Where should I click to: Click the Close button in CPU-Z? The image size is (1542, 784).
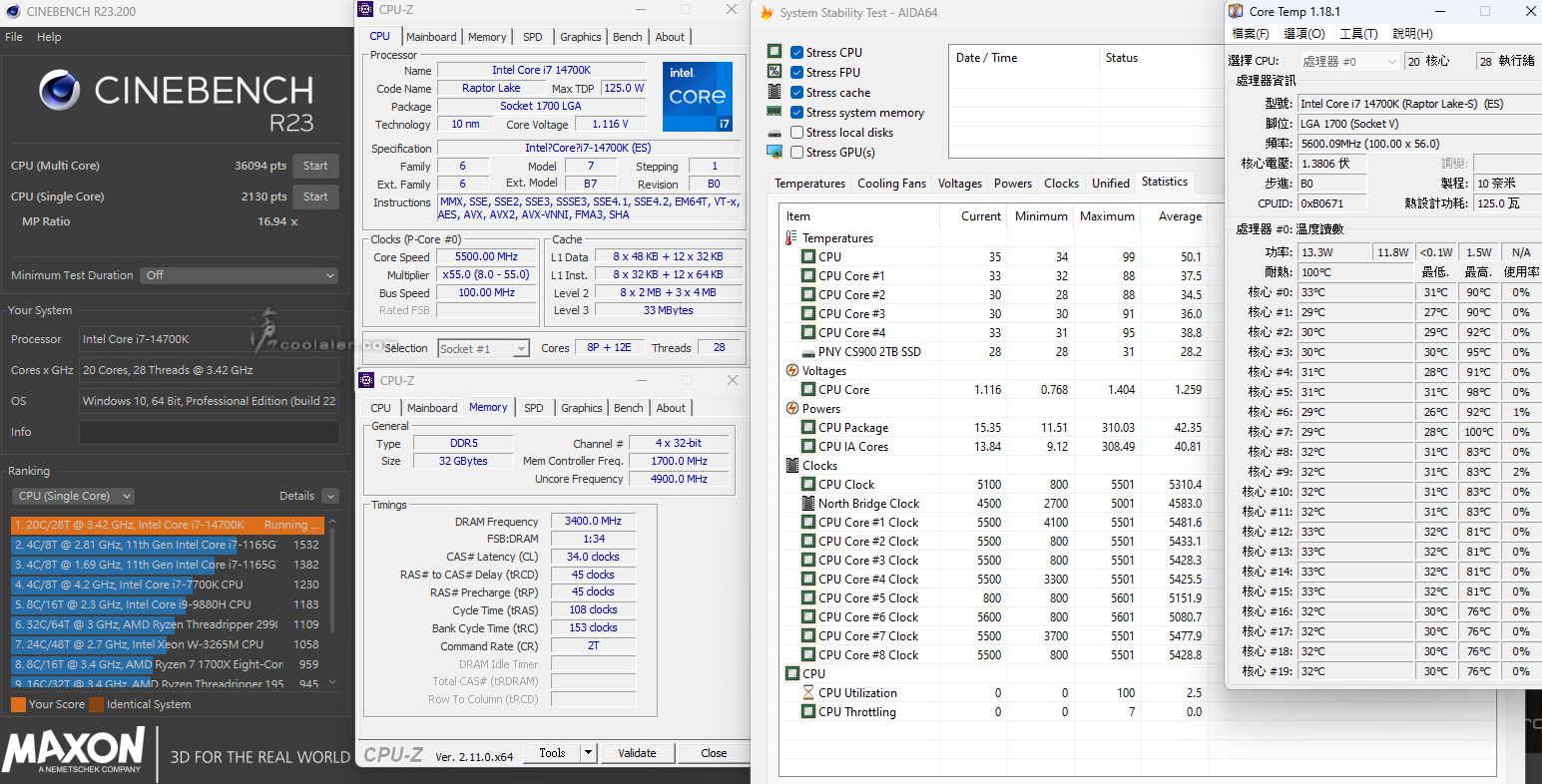714,753
